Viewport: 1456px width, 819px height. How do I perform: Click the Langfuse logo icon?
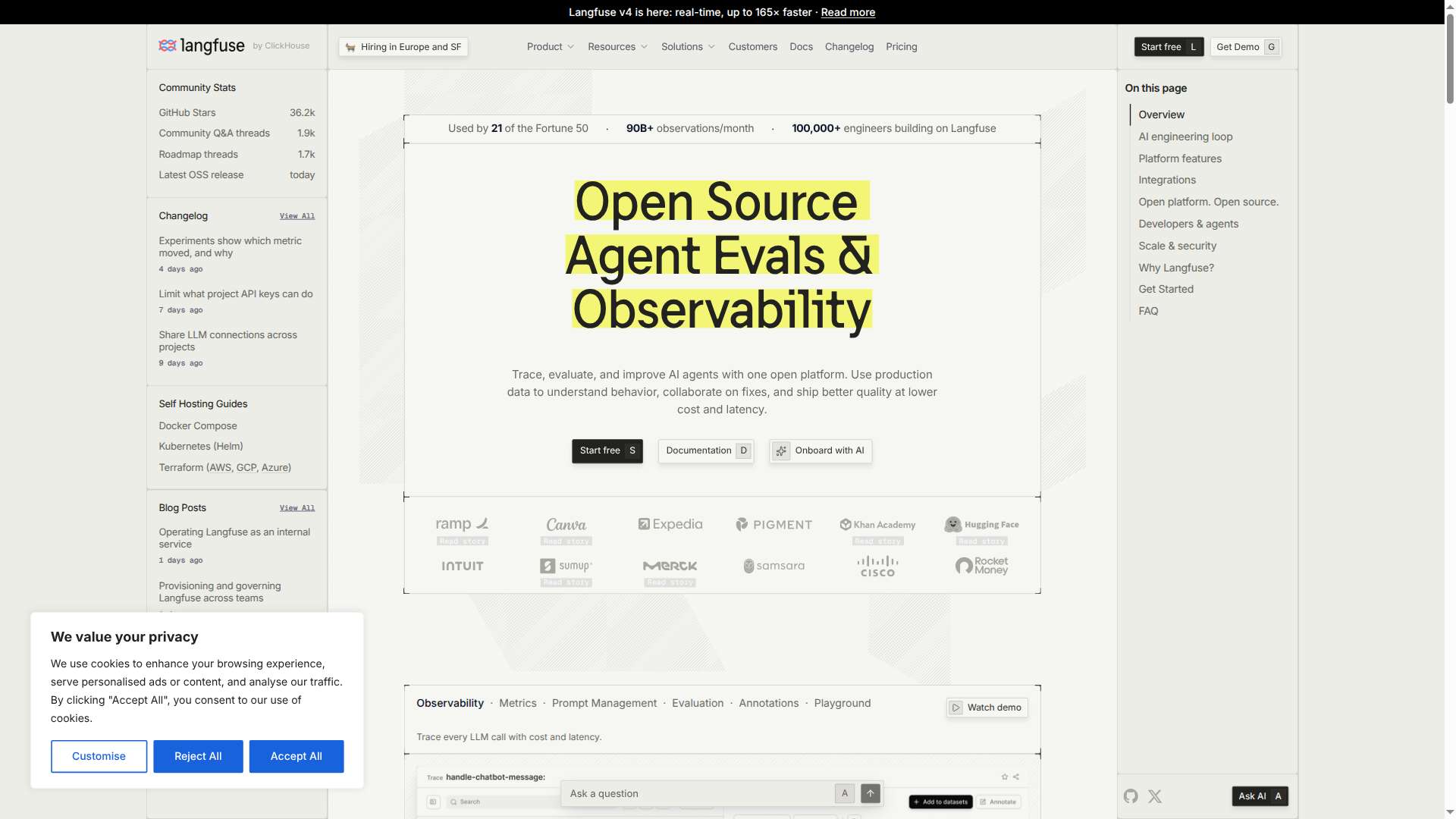pyautogui.click(x=167, y=45)
